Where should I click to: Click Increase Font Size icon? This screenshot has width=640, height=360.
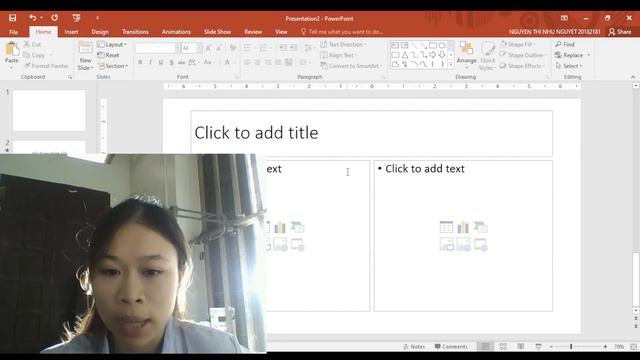[x=209, y=48]
